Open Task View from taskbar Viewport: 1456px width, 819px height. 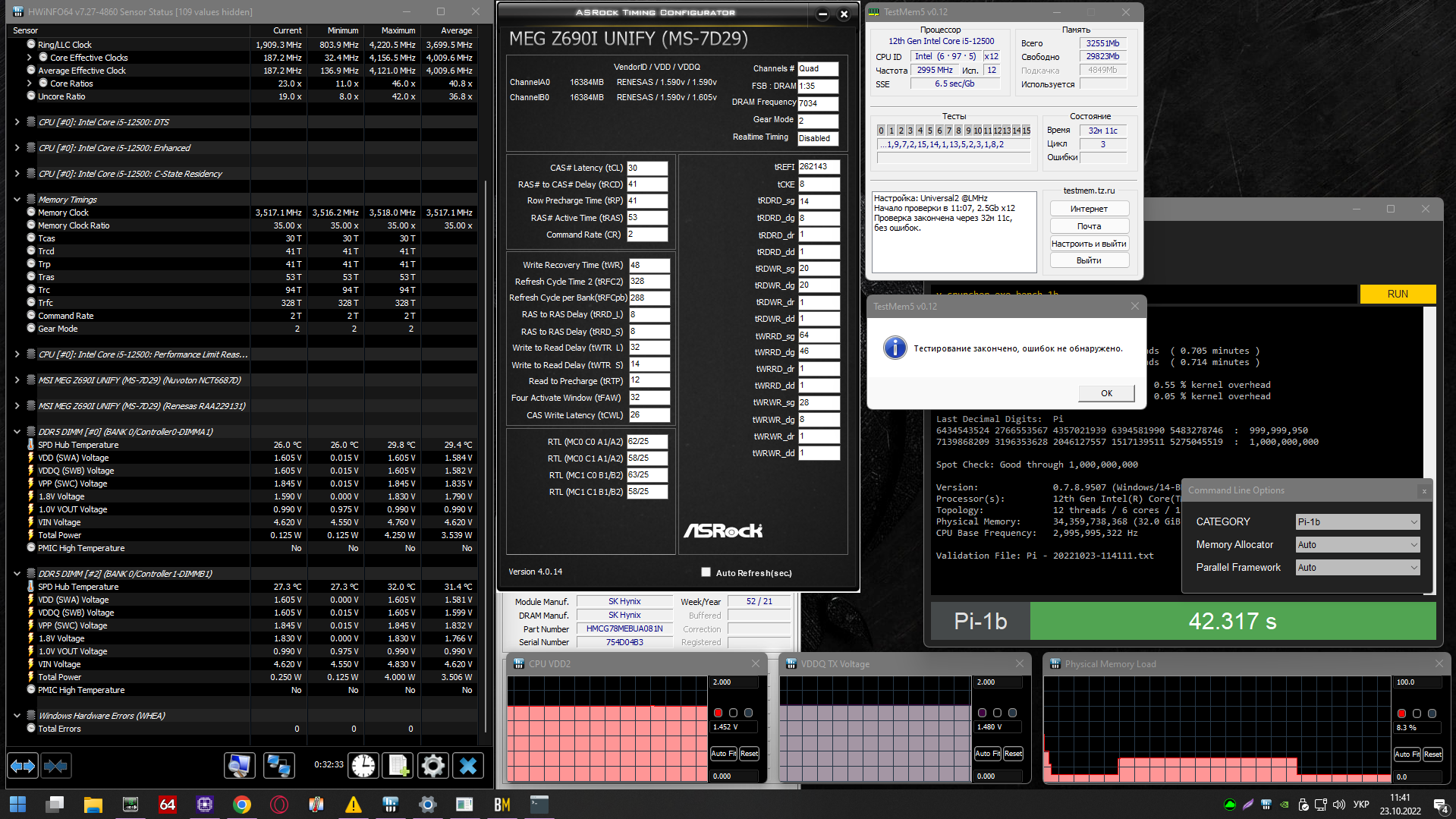click(x=55, y=805)
